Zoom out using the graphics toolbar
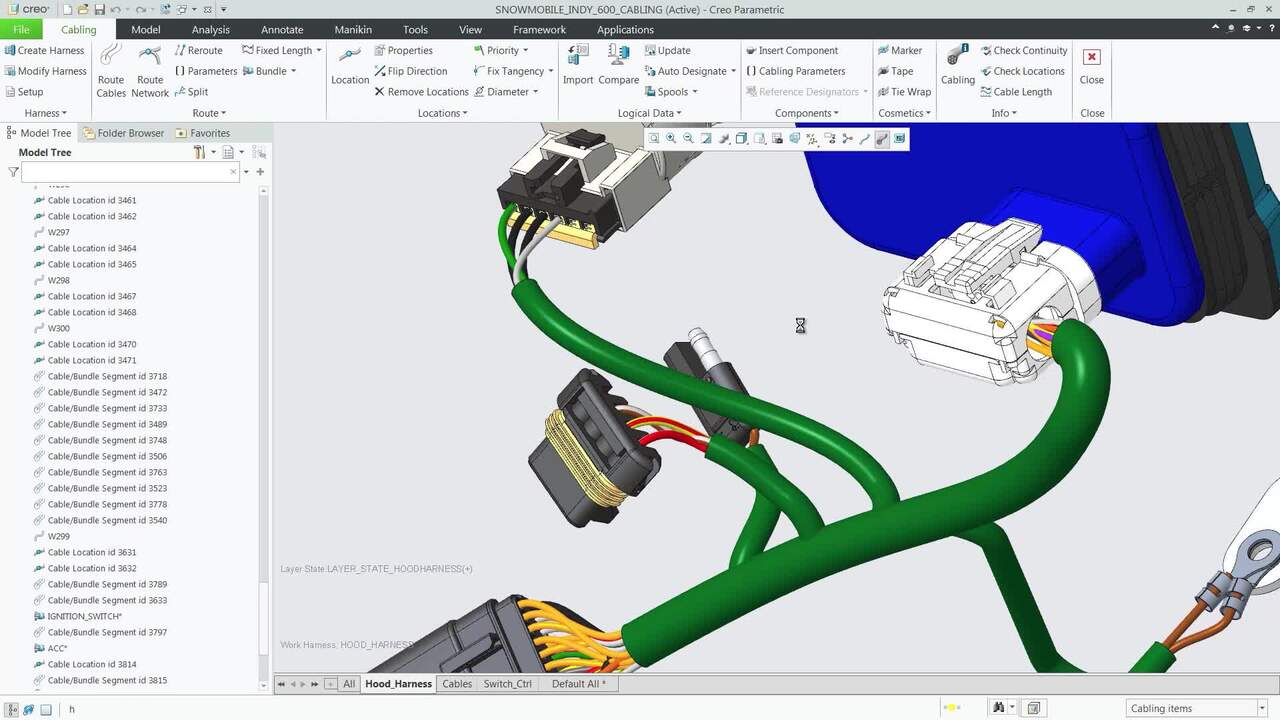 point(689,139)
